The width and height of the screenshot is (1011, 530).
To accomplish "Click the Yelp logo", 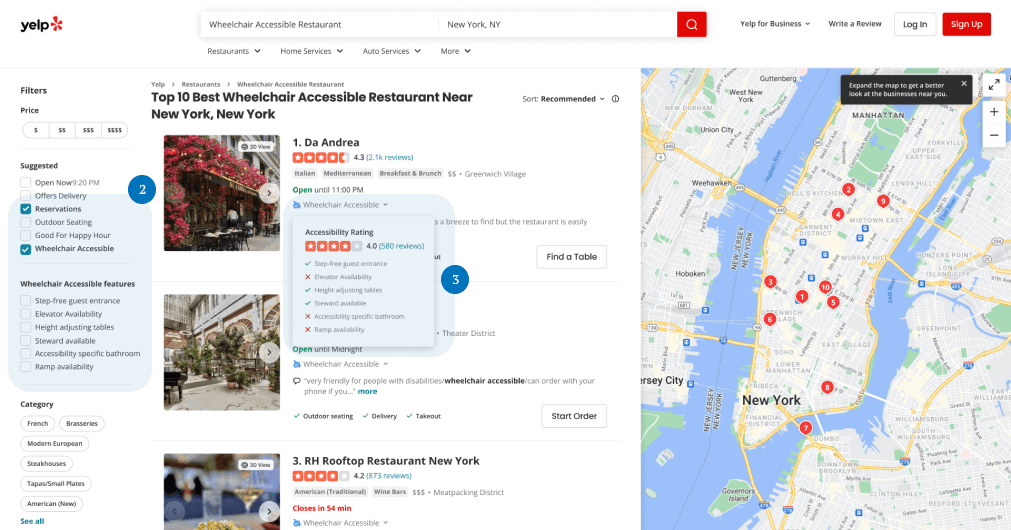I will tap(41, 25).
